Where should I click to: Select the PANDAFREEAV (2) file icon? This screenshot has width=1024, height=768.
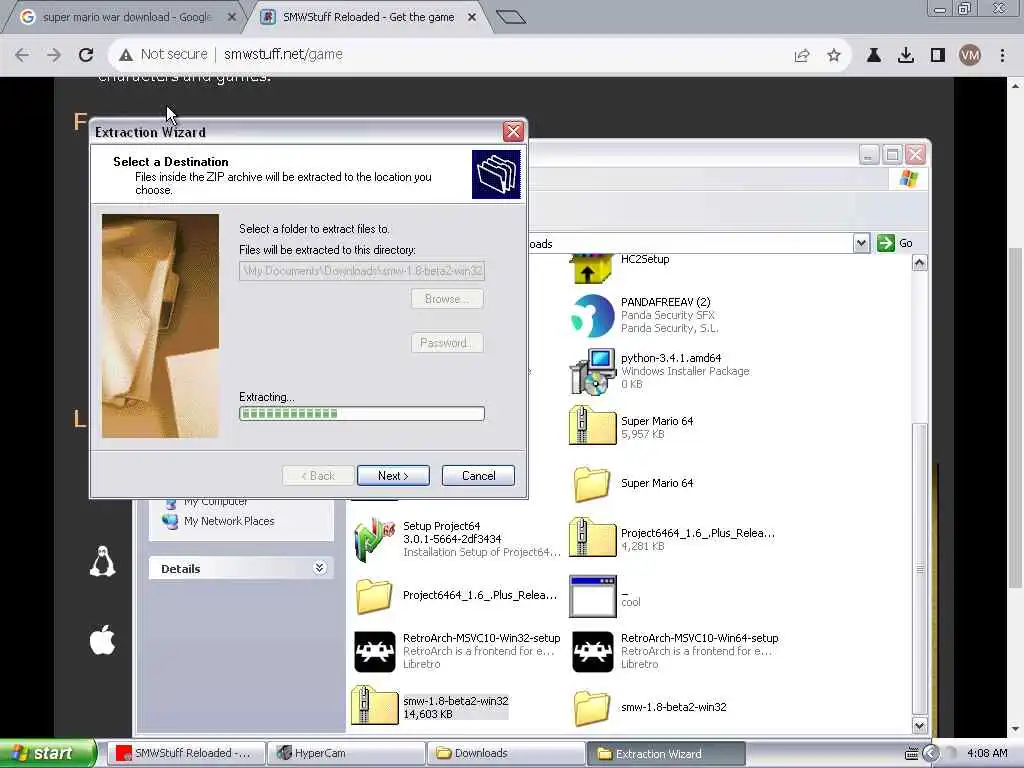pyautogui.click(x=592, y=315)
